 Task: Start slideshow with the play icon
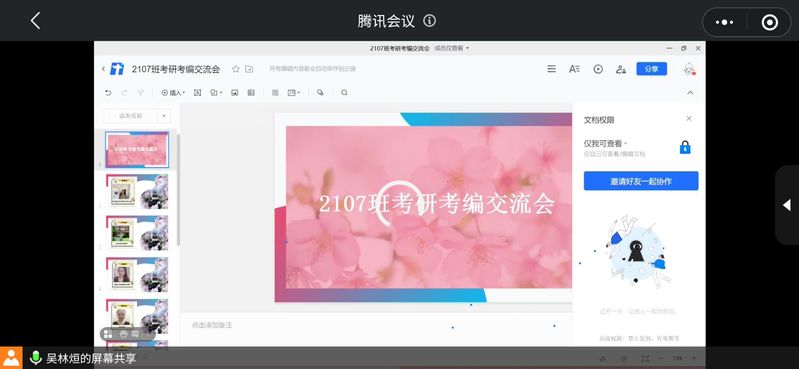click(x=598, y=69)
